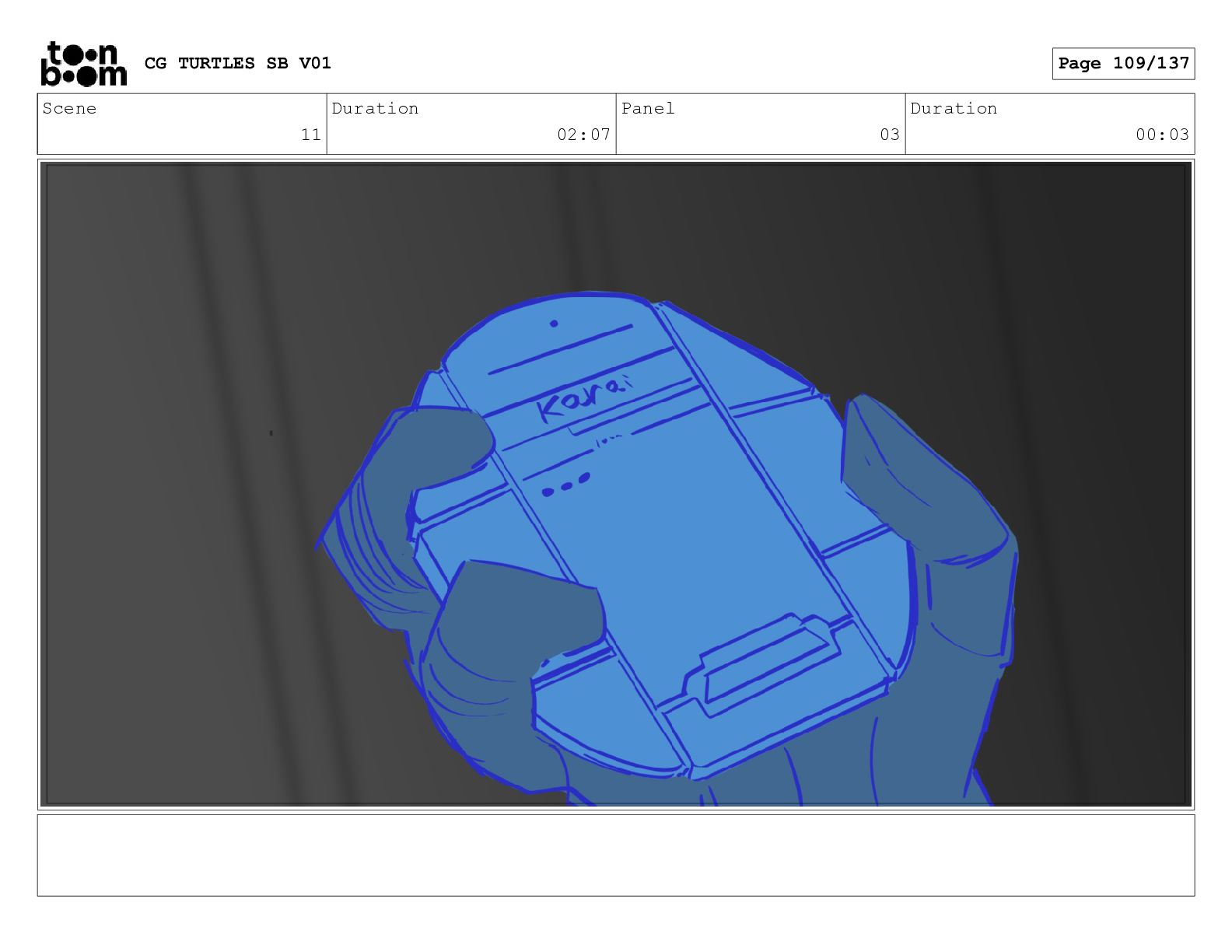This screenshot has width=1232, height=952.
Task: Click the empty notes box below the panel
Action: 616,855
